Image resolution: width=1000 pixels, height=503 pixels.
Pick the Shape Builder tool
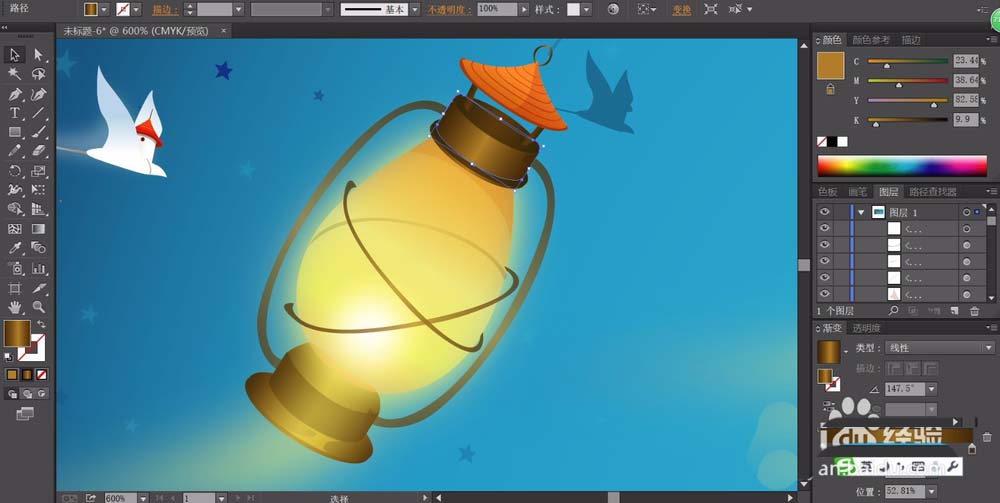pyautogui.click(x=15, y=209)
